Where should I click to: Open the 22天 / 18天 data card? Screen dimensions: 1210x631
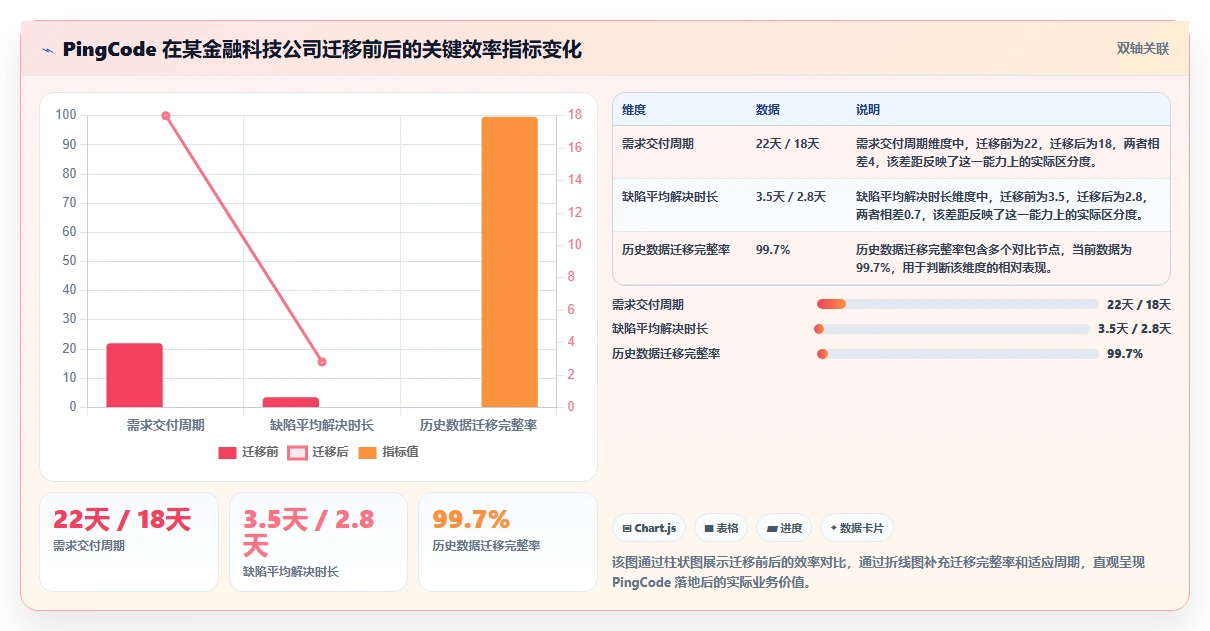(129, 542)
